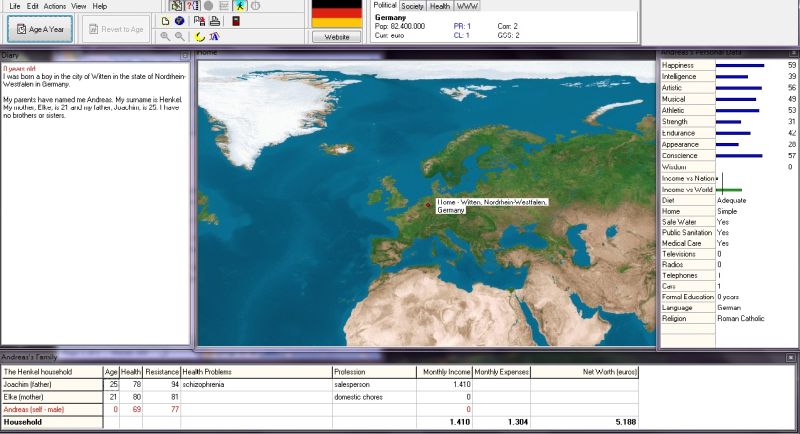Click the Income vs World green bar
The width and height of the screenshot is (800, 434).
[729, 190]
